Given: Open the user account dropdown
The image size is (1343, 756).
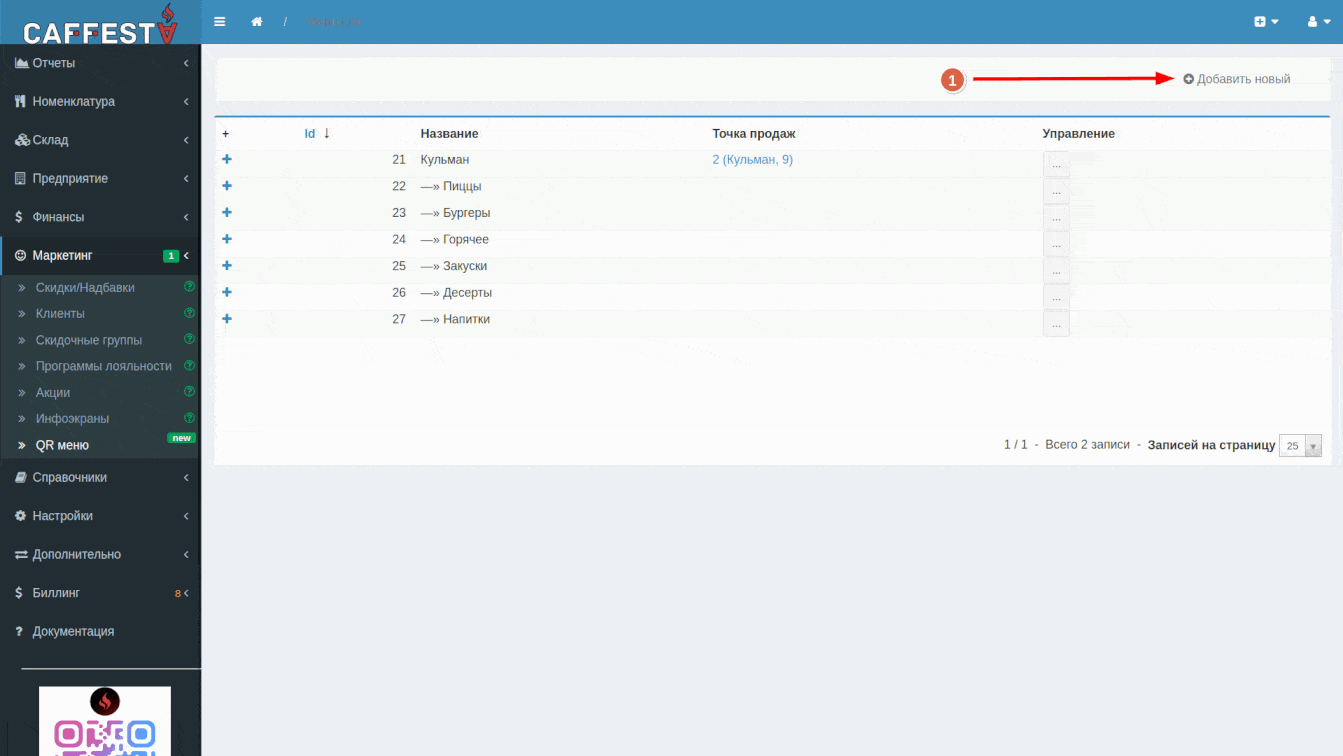Looking at the screenshot, I should pyautogui.click(x=1319, y=21).
